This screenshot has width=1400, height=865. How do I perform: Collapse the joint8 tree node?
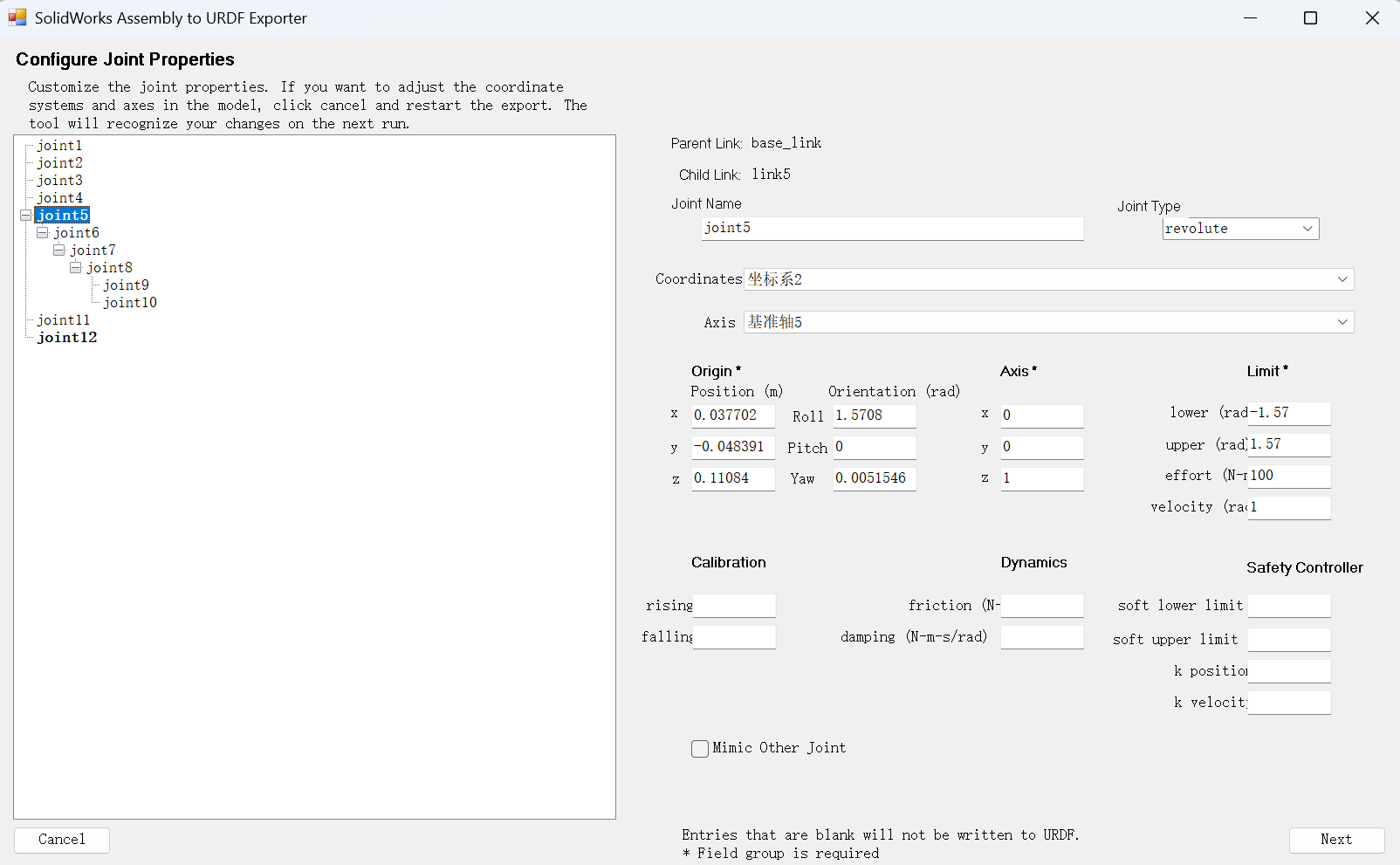click(x=76, y=268)
